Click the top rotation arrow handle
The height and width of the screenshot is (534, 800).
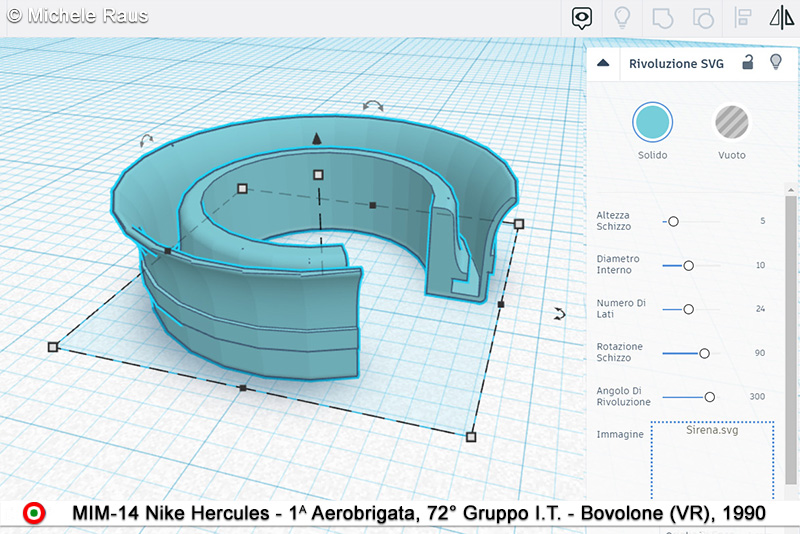tap(373, 106)
